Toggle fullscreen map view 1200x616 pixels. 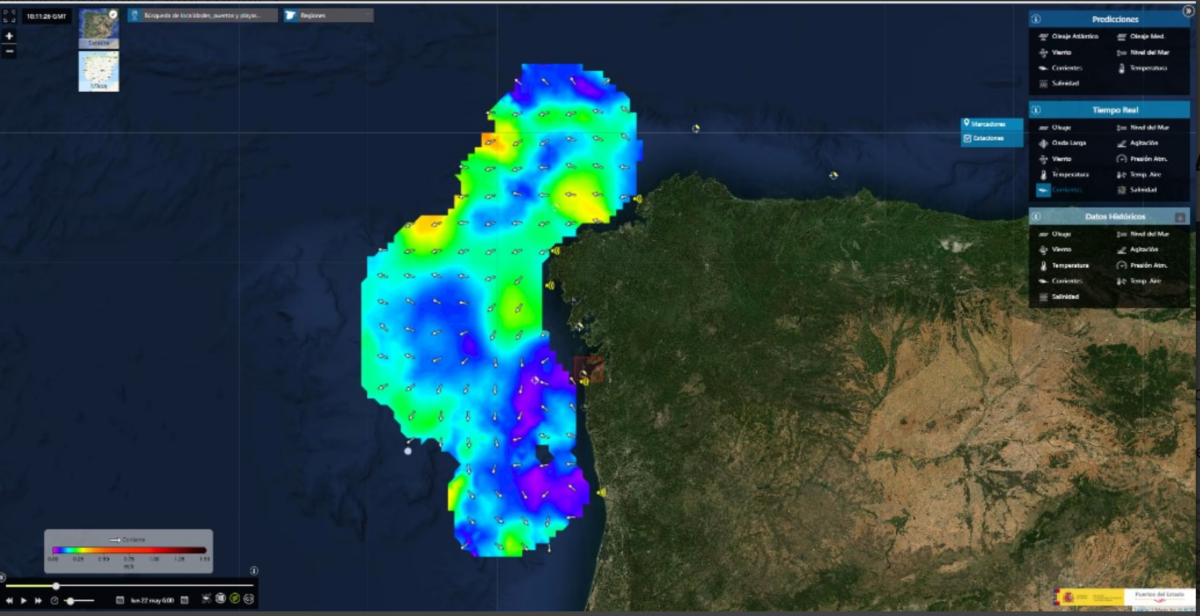tap(9, 15)
